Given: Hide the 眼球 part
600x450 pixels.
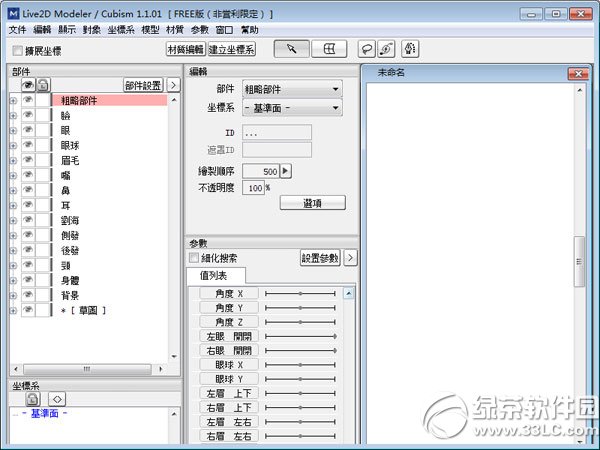Looking at the screenshot, I should 28,145.
